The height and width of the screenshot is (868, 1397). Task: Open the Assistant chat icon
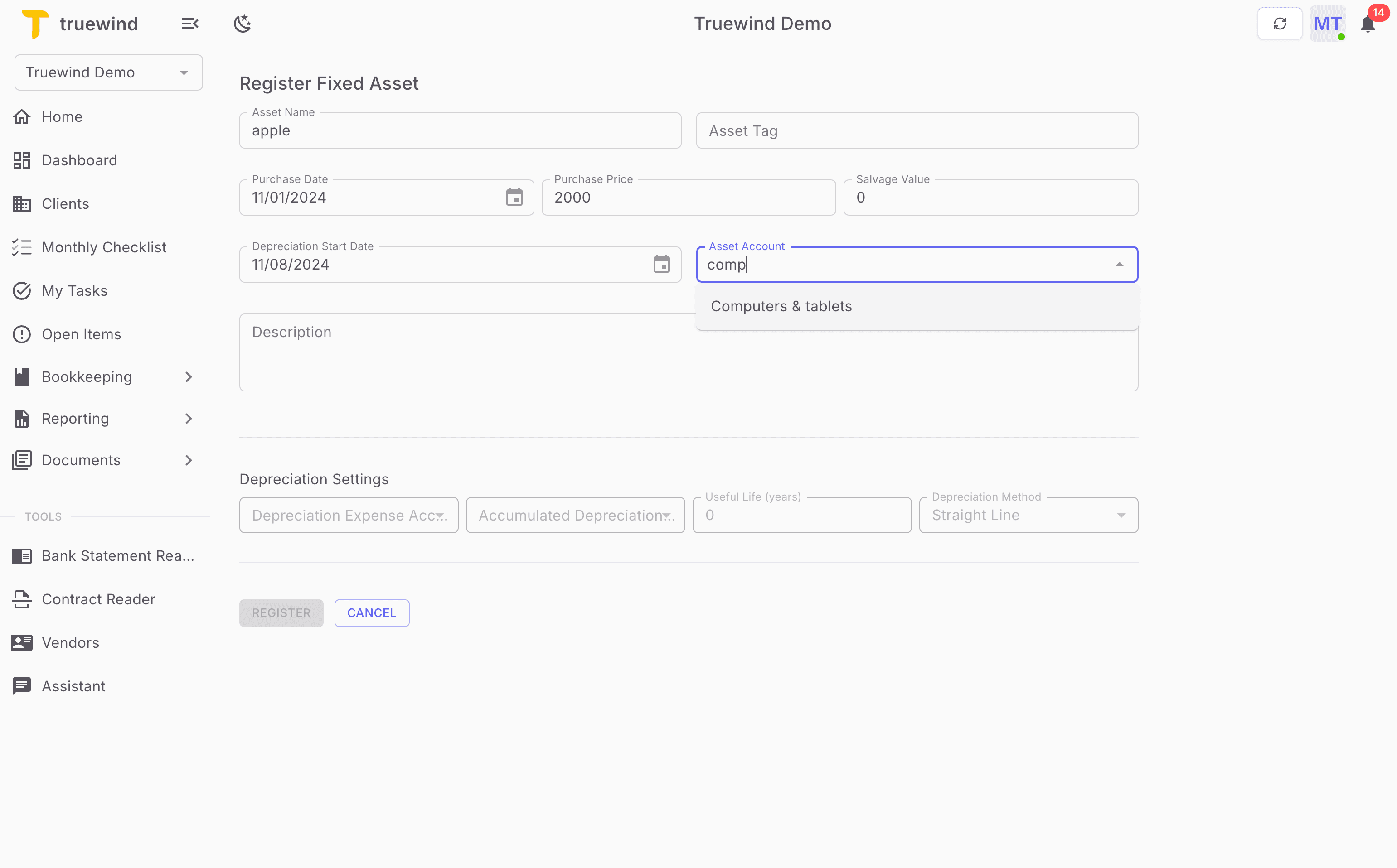(x=22, y=685)
